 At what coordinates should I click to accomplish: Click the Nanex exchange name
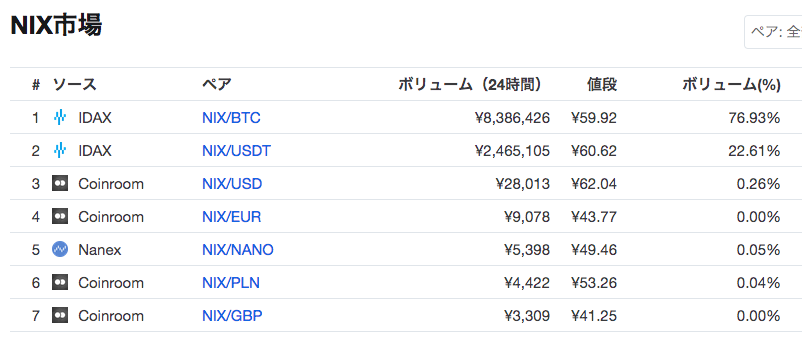[x=100, y=250]
